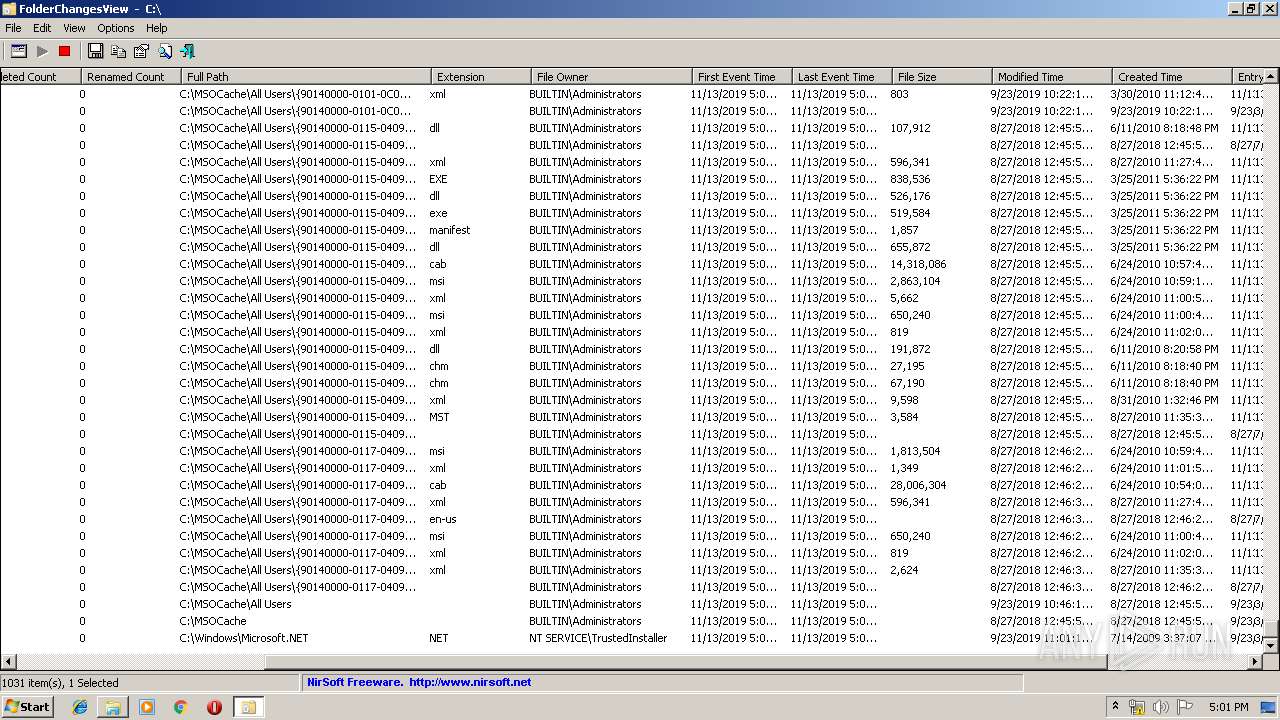Image resolution: width=1280 pixels, height=720 pixels.
Task: Sort by the Renamed Count column header
Action: tap(131, 76)
